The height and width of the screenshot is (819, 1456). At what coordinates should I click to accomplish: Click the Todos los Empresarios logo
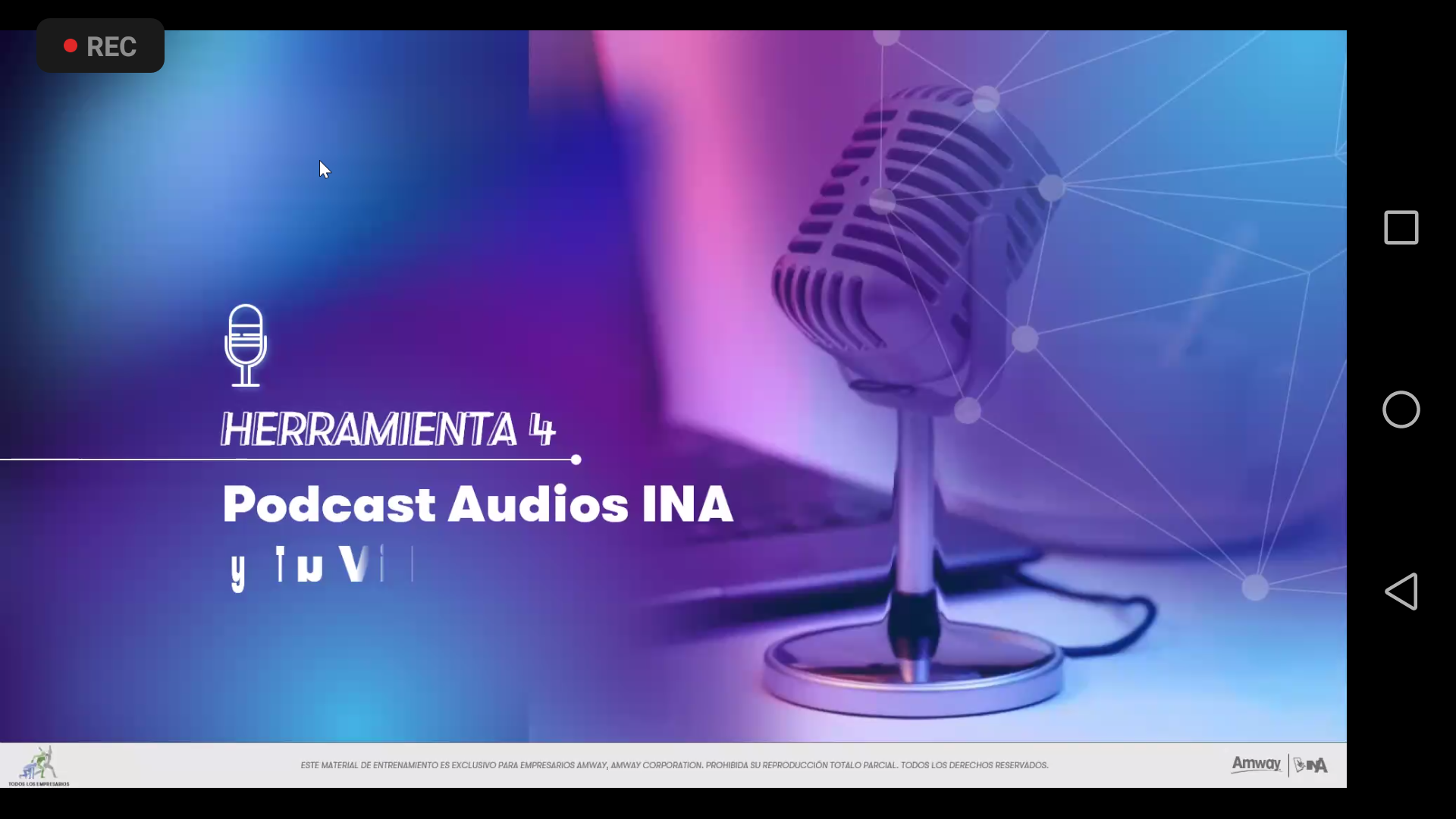pos(38,766)
